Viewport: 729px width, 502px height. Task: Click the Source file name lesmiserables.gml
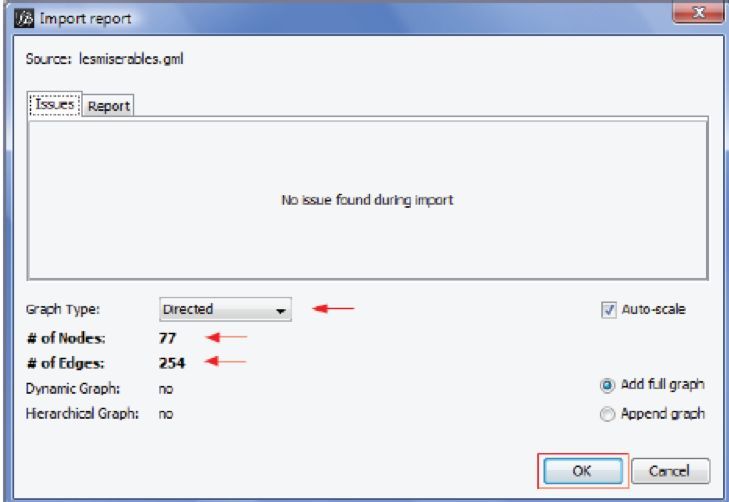(x=131, y=59)
